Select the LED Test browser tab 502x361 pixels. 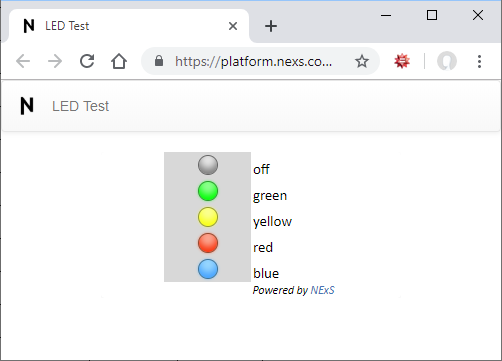coord(129,26)
